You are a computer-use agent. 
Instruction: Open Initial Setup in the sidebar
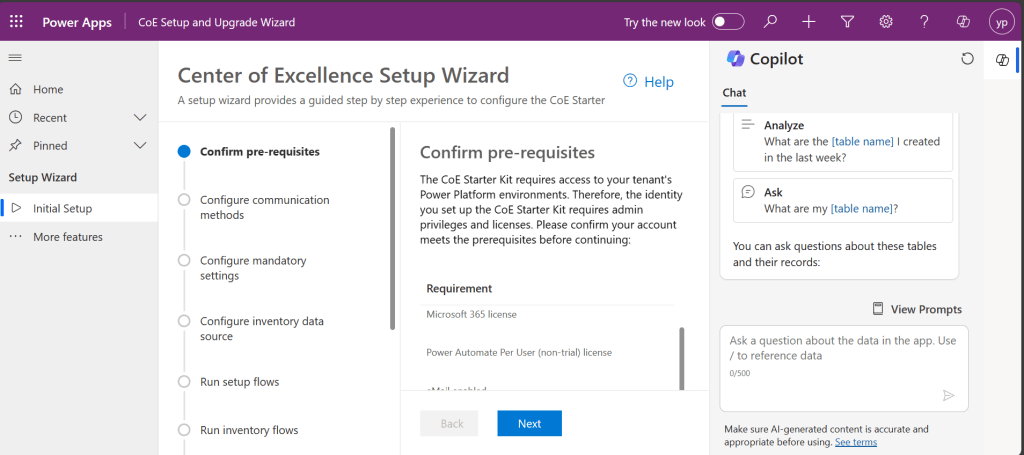click(x=62, y=208)
